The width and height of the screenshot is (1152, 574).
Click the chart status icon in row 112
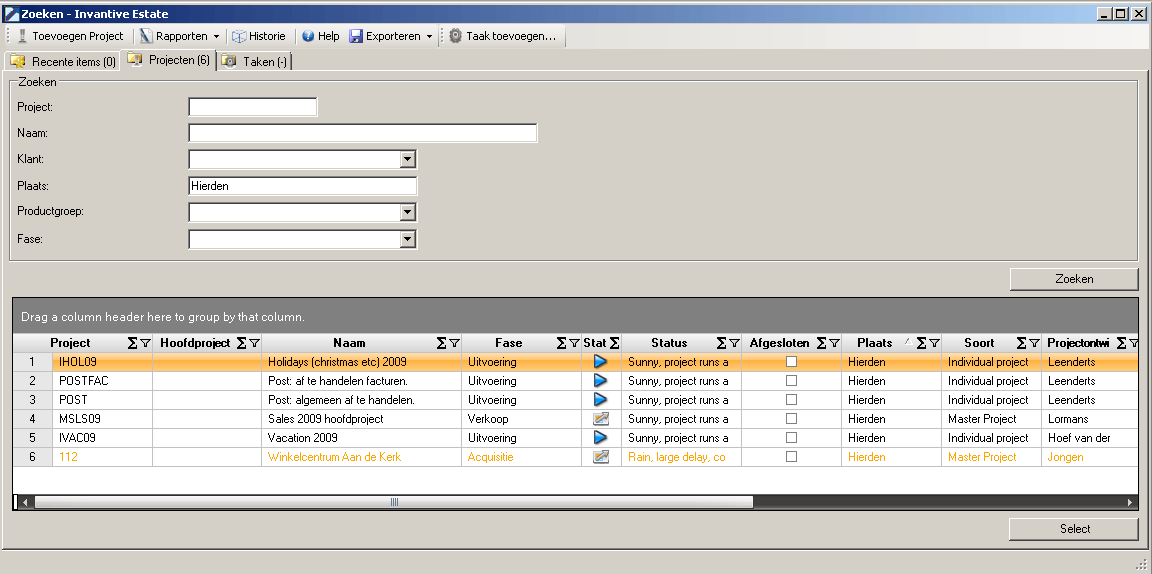pos(600,456)
